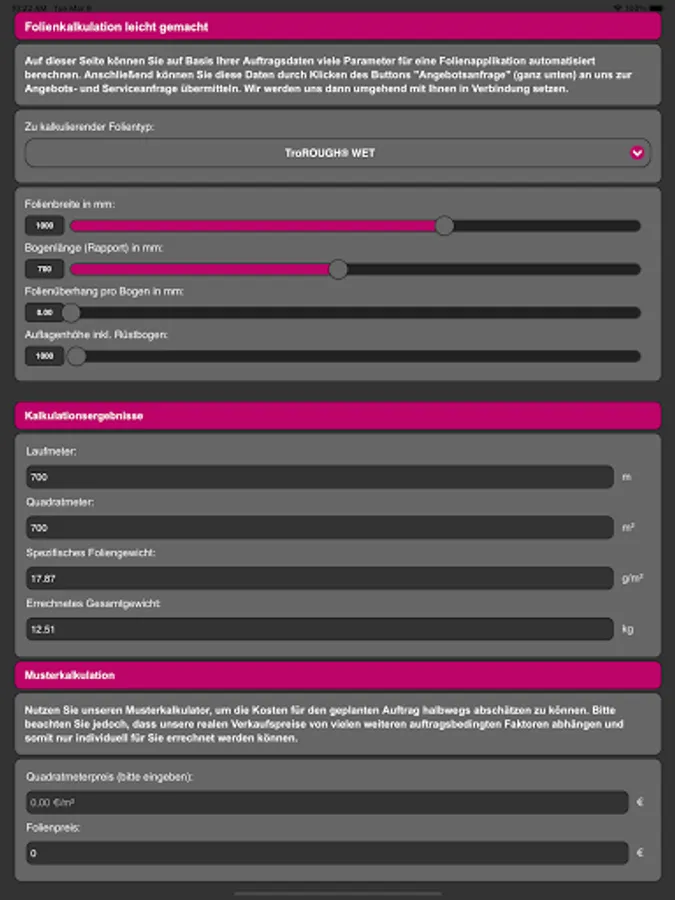Focus the Quadratmeterpreis input field
Image resolution: width=675 pixels, height=900 pixels.
pos(327,802)
